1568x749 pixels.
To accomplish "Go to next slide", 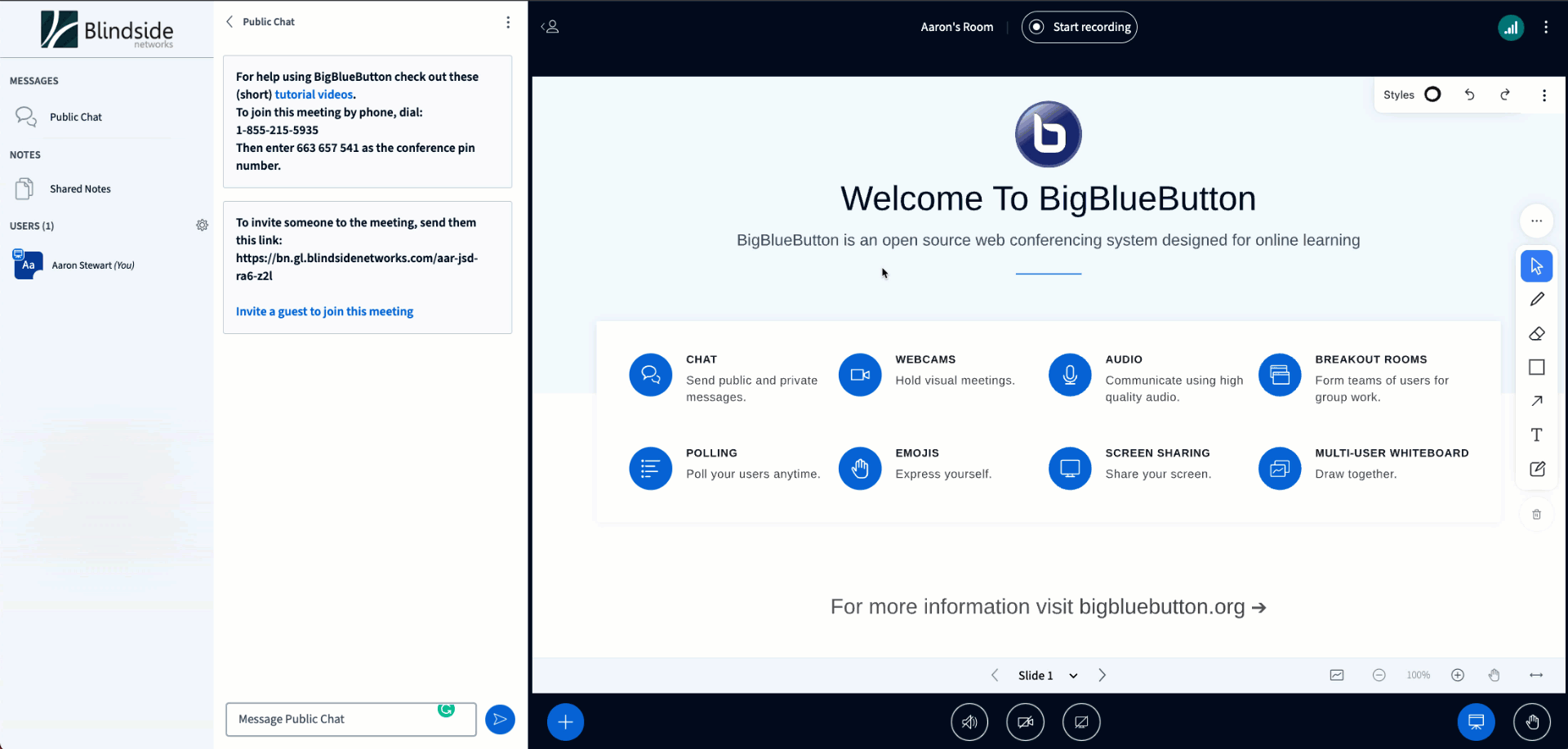I will (x=1102, y=675).
